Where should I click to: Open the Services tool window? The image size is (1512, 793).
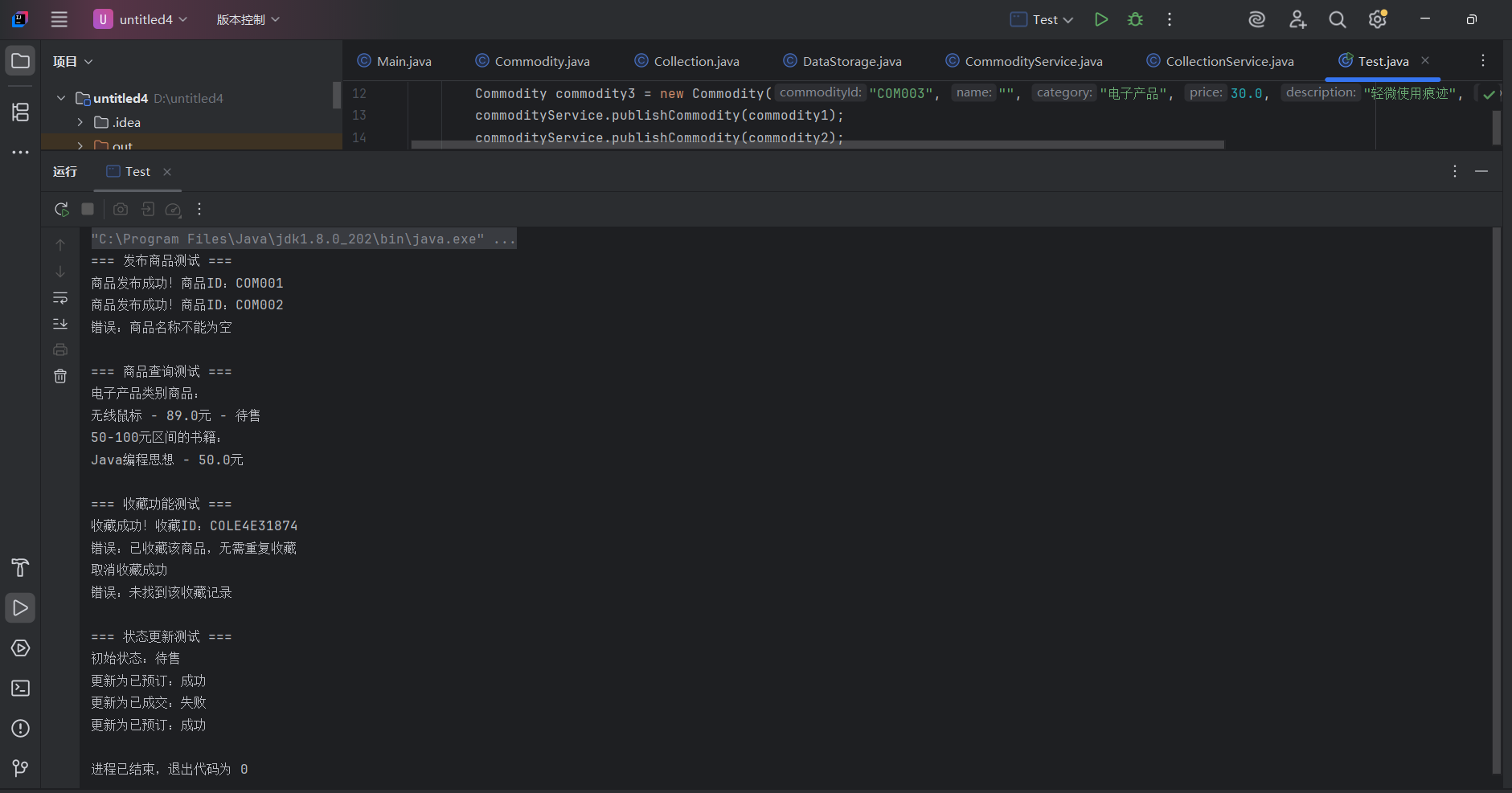(x=20, y=648)
